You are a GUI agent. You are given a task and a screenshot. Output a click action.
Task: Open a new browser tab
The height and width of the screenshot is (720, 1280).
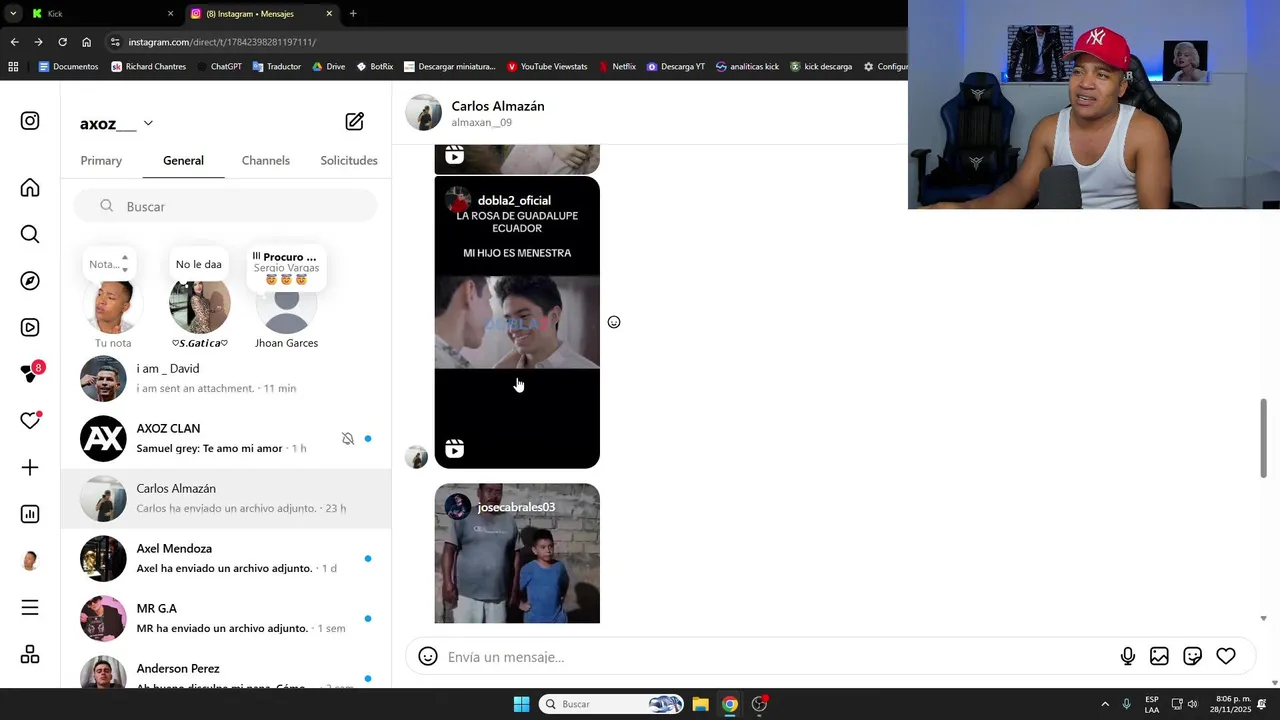coord(353,13)
